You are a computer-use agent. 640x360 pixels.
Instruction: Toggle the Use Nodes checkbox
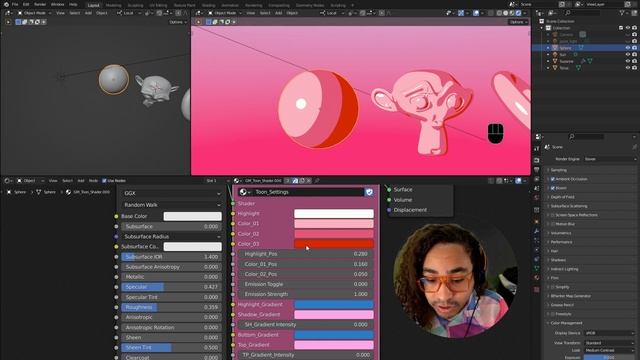pos(104,180)
